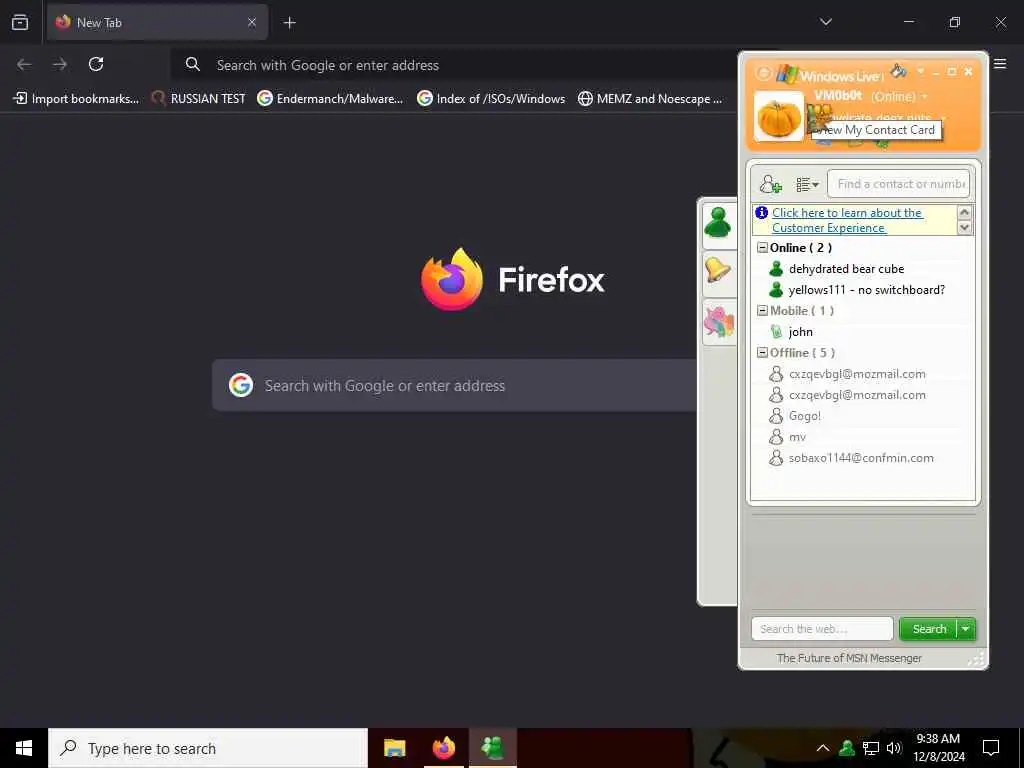Open the butterfly MSN side tab

[718, 321]
